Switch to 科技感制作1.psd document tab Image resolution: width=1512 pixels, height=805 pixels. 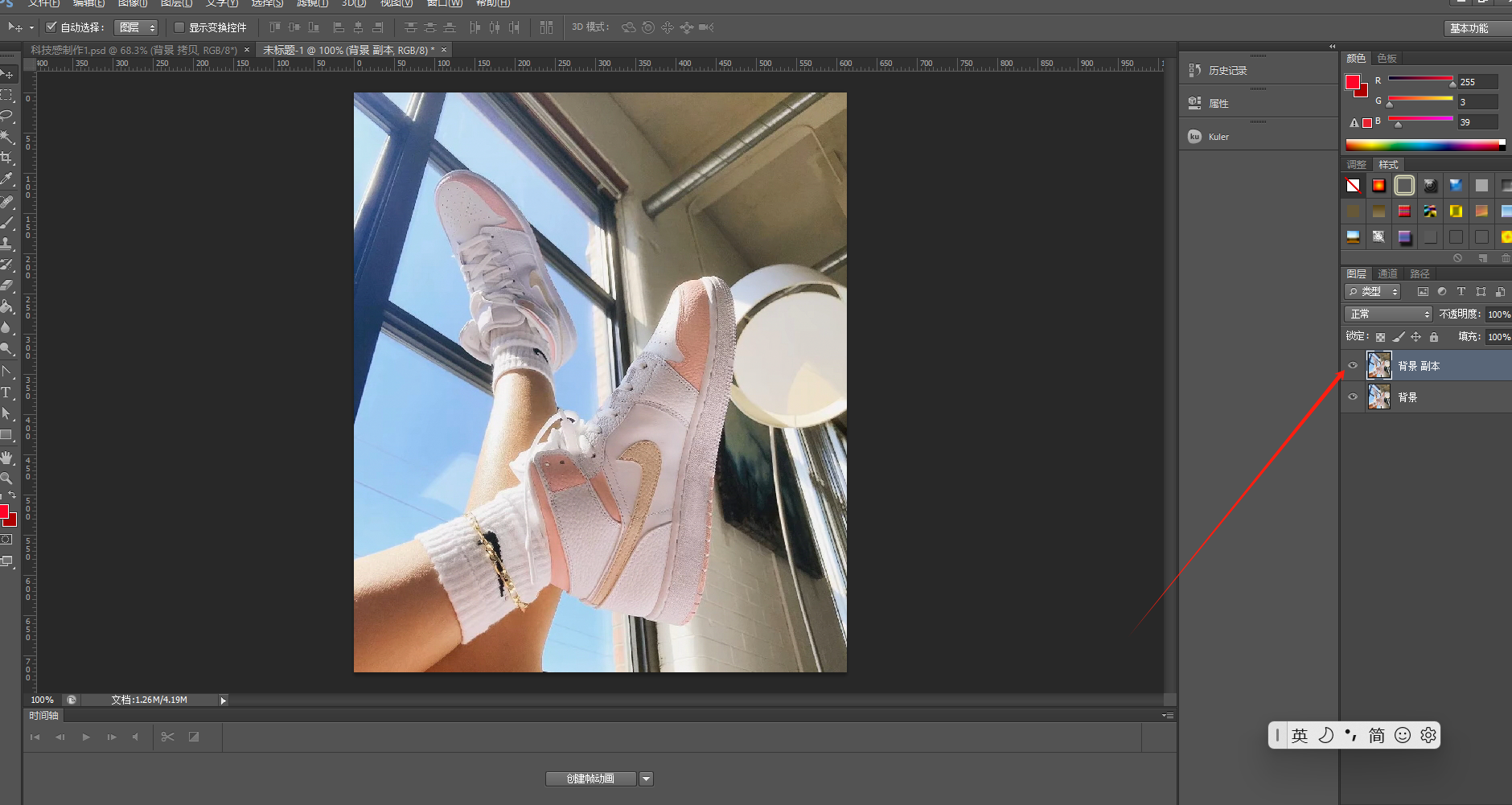134,50
